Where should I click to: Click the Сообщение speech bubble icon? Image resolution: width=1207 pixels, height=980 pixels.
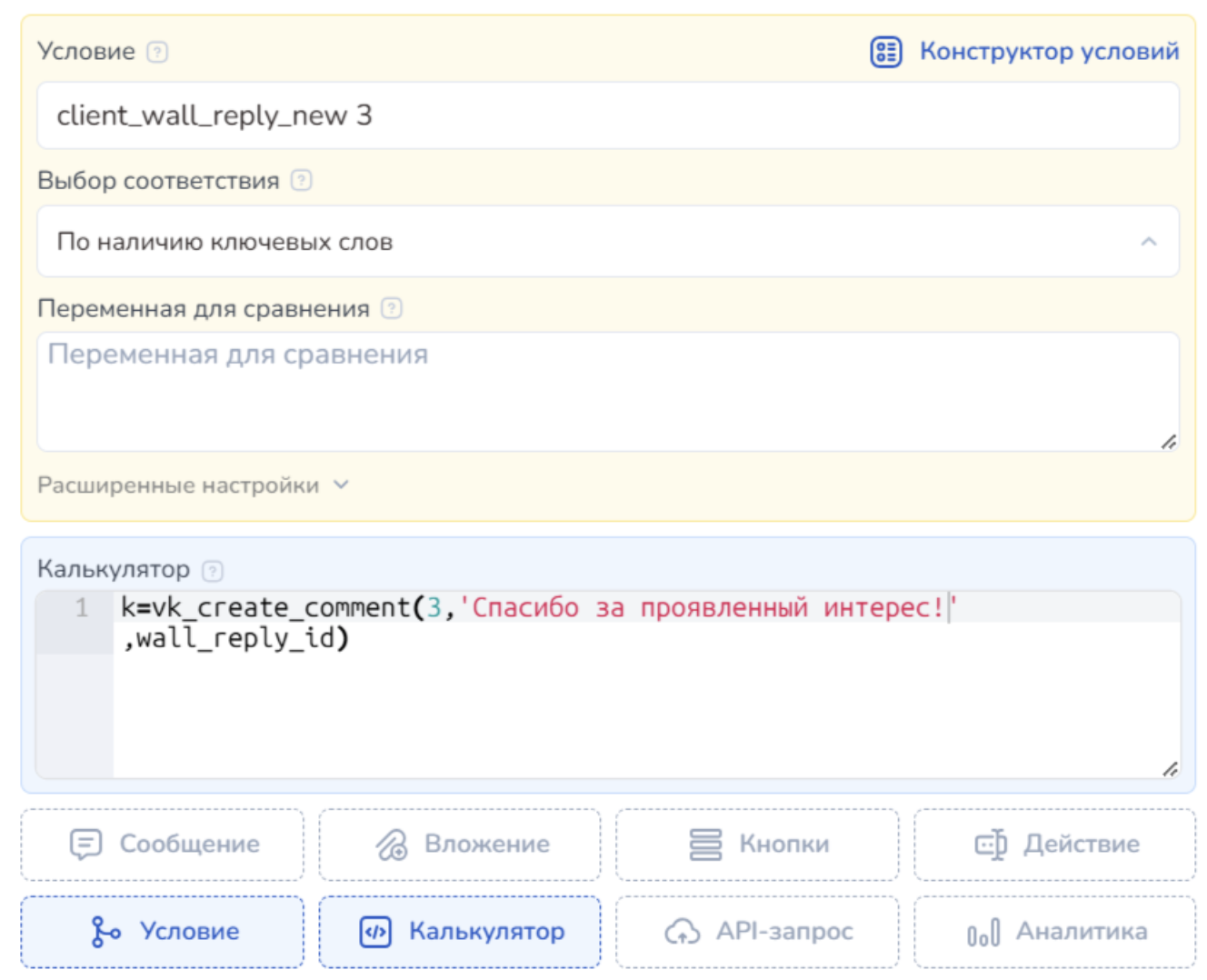(x=85, y=845)
